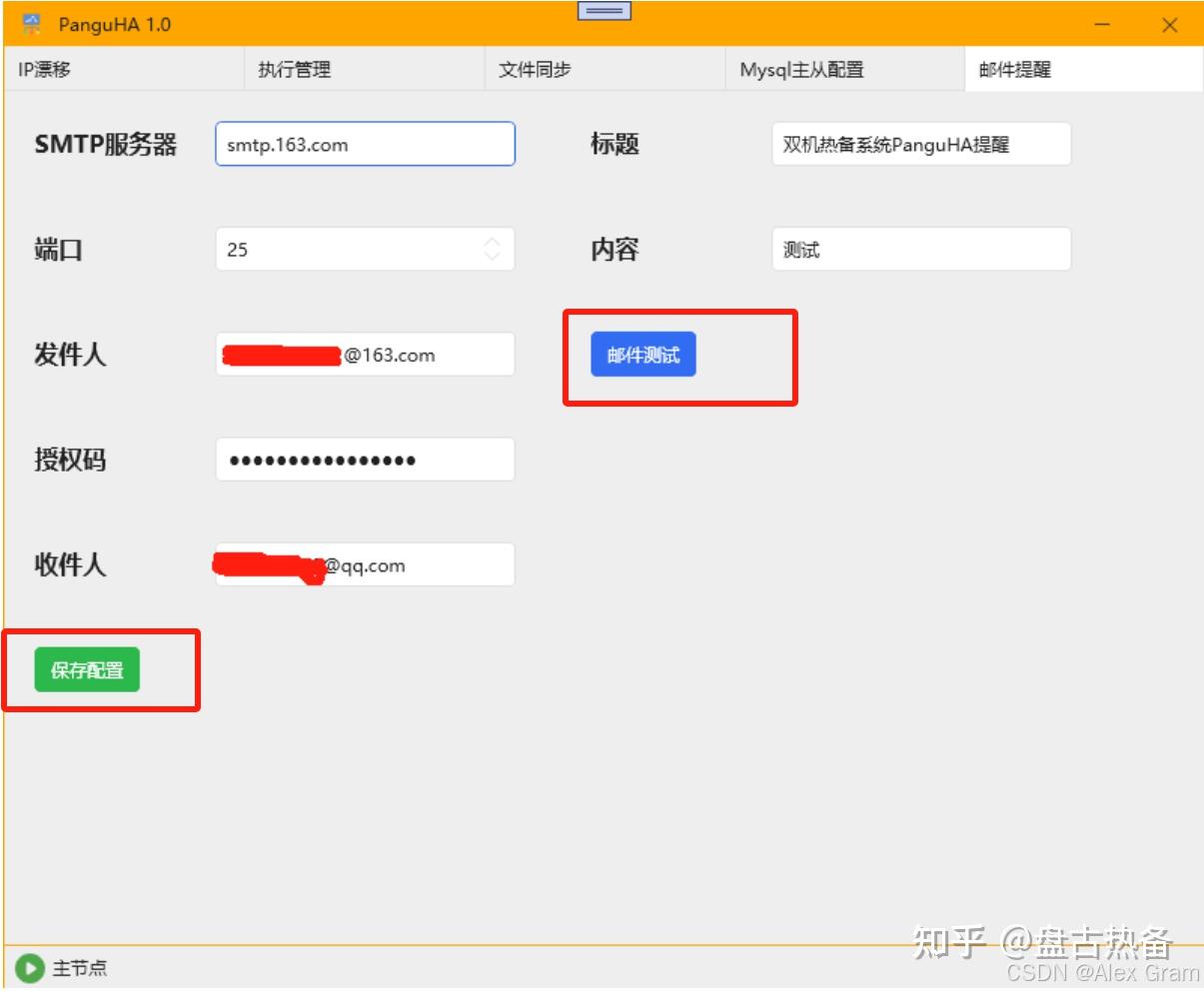Focus the SMTP服务器 input field
The image size is (1204, 992).
(x=365, y=145)
